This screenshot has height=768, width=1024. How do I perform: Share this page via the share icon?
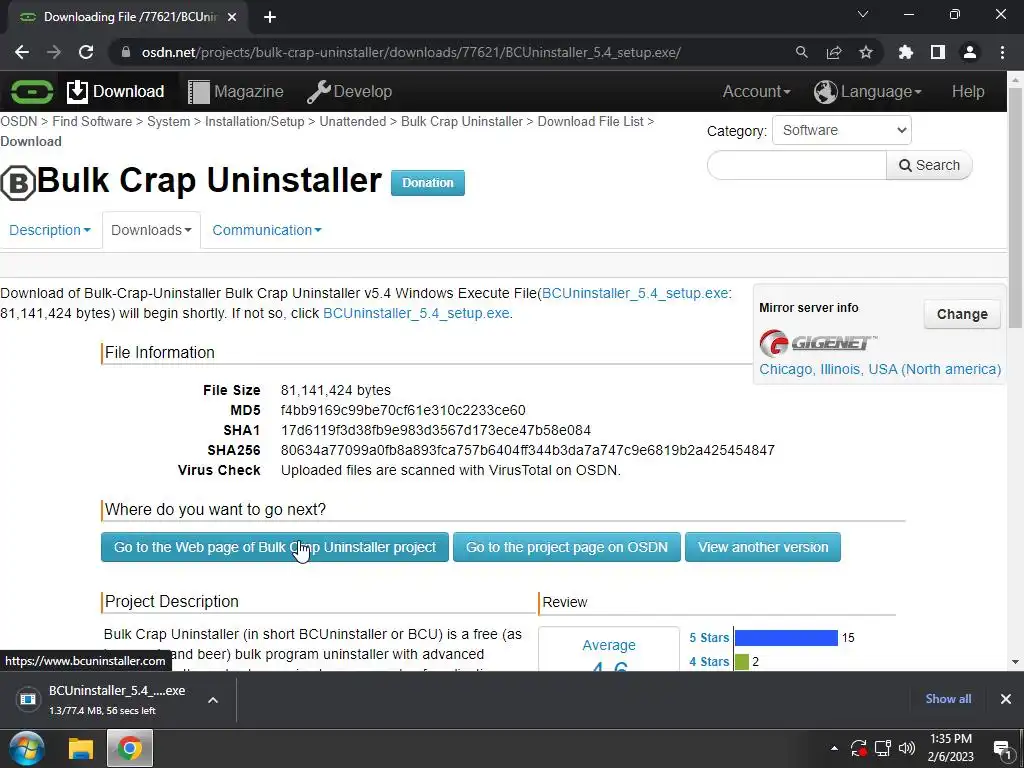pos(834,52)
